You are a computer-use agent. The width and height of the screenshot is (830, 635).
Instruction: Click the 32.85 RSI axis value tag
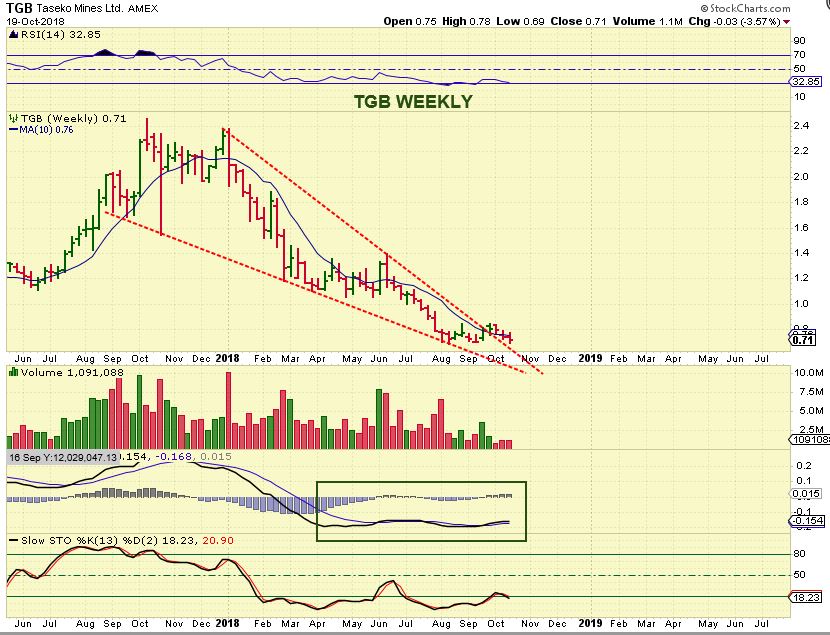pos(806,81)
